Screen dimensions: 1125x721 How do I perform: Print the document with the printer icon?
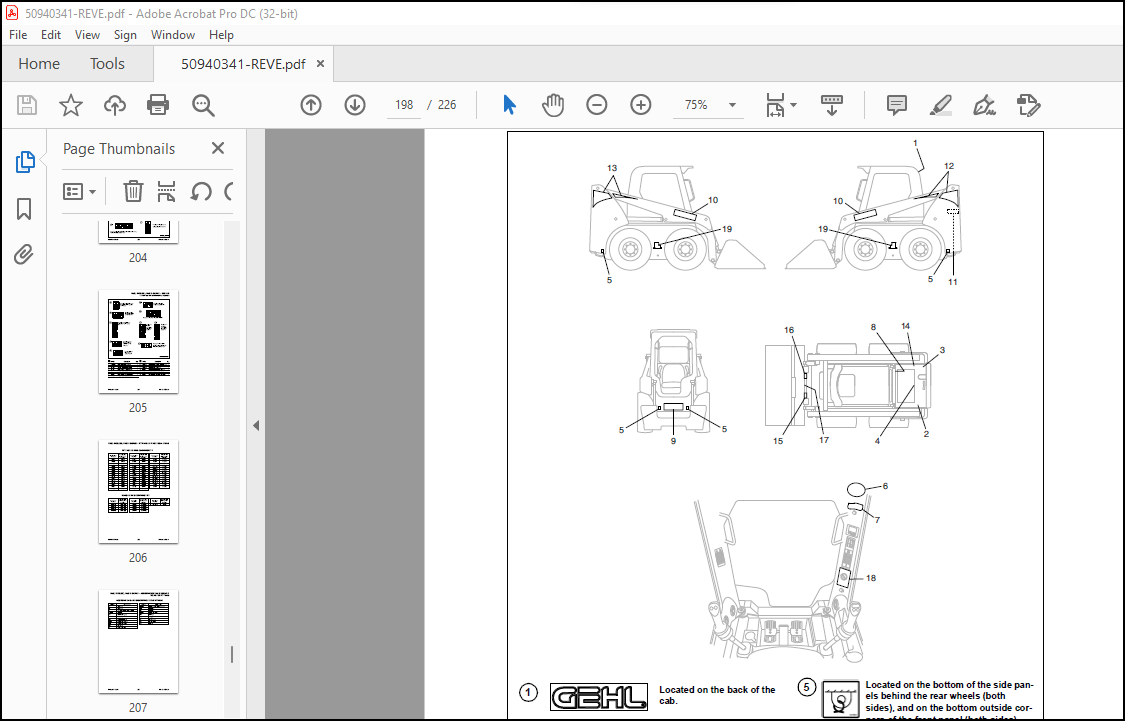point(158,105)
